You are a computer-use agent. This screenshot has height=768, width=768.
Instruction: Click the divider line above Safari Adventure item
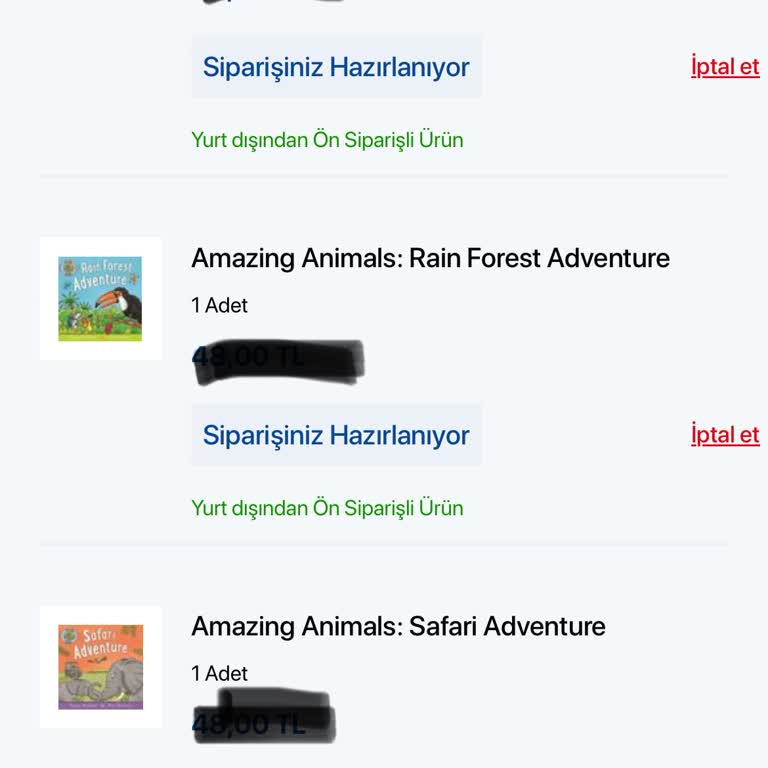tap(384, 544)
